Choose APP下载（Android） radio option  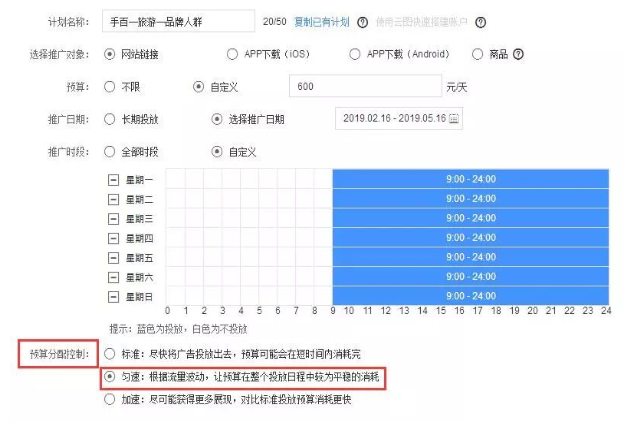pos(355,54)
